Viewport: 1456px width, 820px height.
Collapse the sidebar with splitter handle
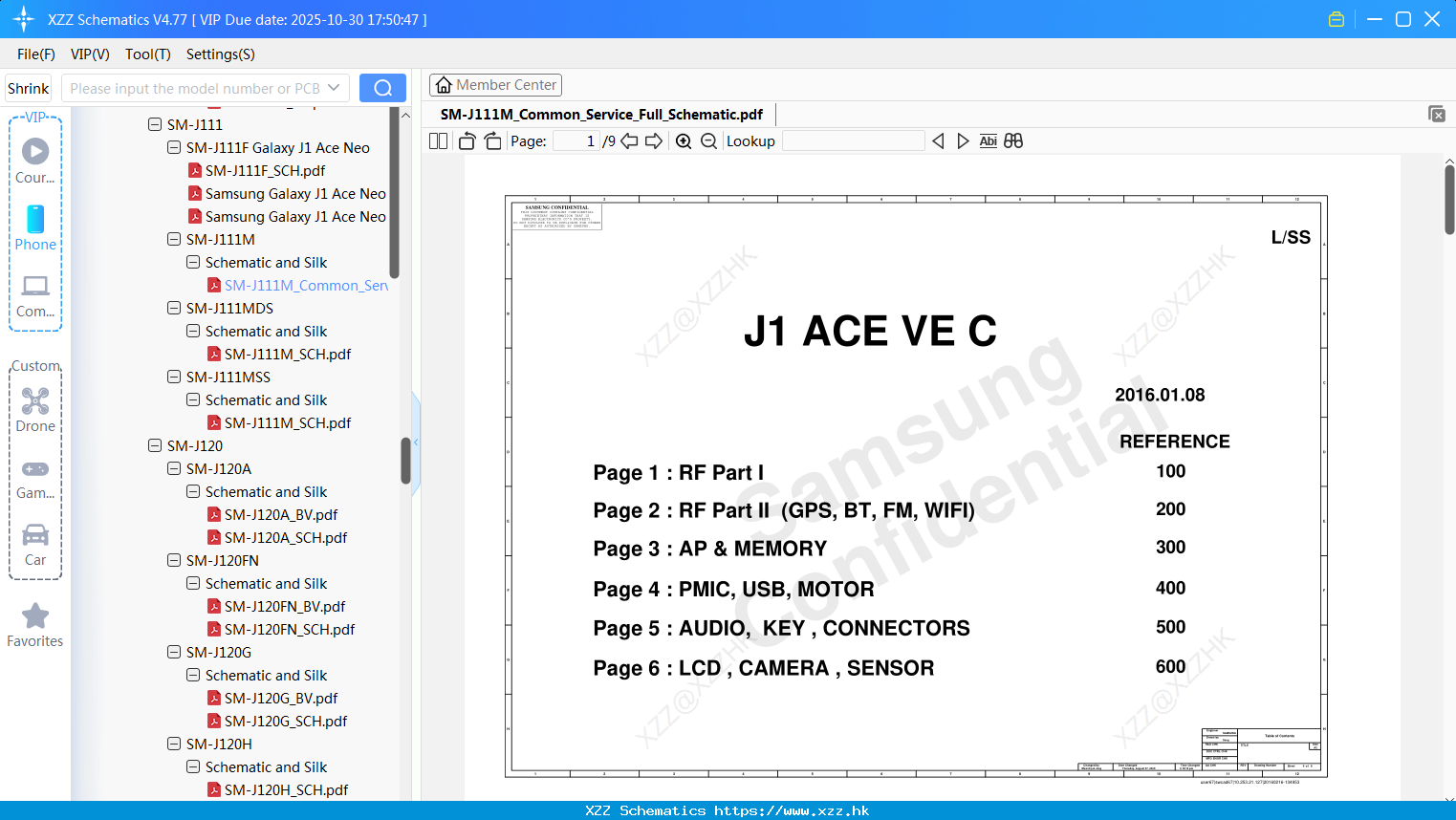[x=416, y=442]
